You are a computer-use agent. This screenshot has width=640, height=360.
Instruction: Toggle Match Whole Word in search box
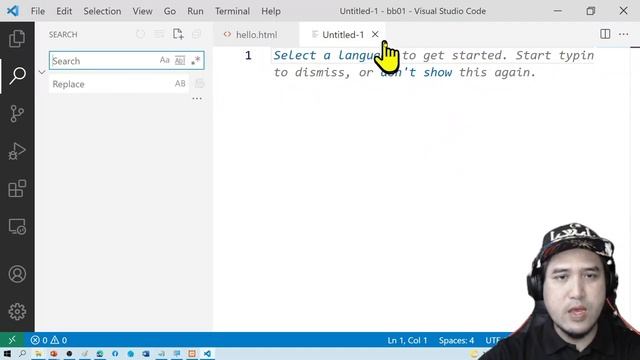[180, 60]
